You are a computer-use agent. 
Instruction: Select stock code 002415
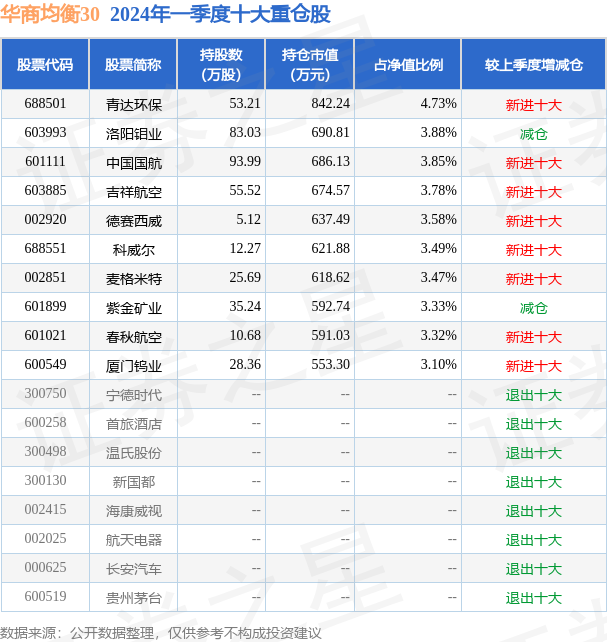tap(45, 511)
